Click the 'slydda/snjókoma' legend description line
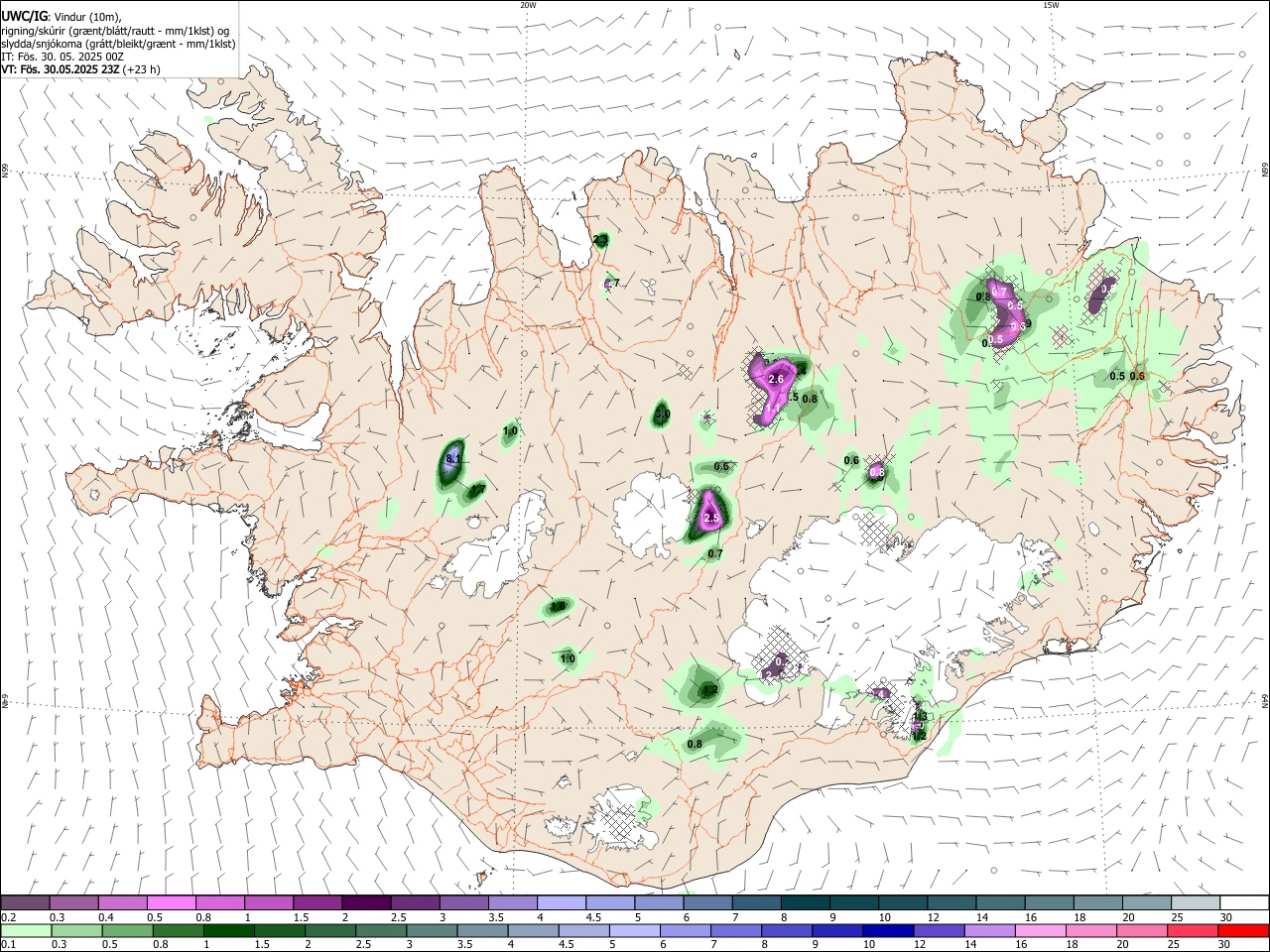Screen dimensions: 1270x952 (x=118, y=43)
